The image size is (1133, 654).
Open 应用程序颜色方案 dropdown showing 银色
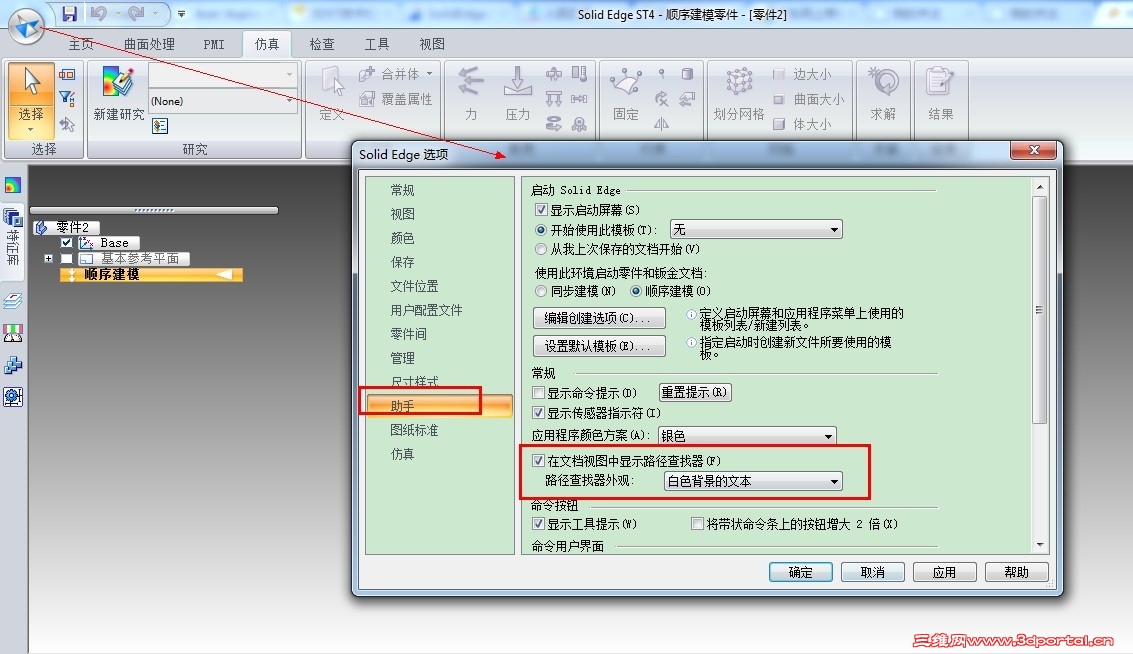[747, 436]
